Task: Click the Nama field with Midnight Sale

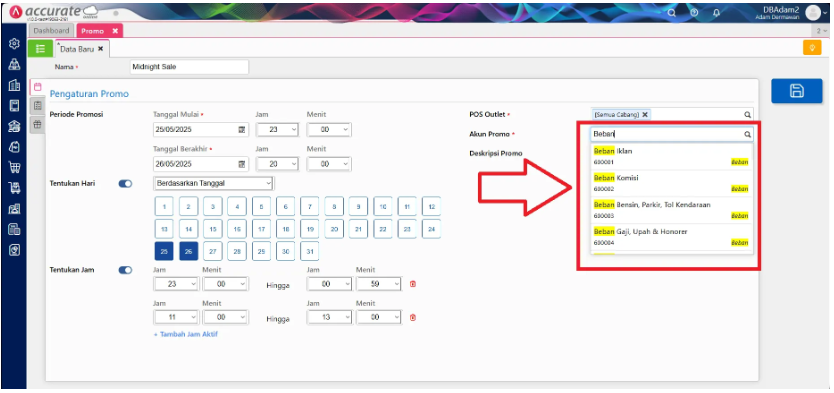Action: pos(189,67)
